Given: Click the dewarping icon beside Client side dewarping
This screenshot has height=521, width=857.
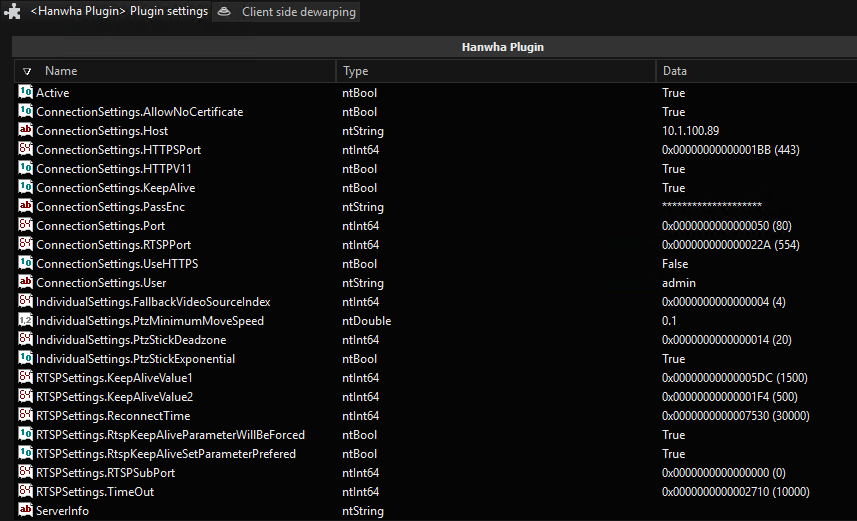Looking at the screenshot, I should (x=225, y=12).
